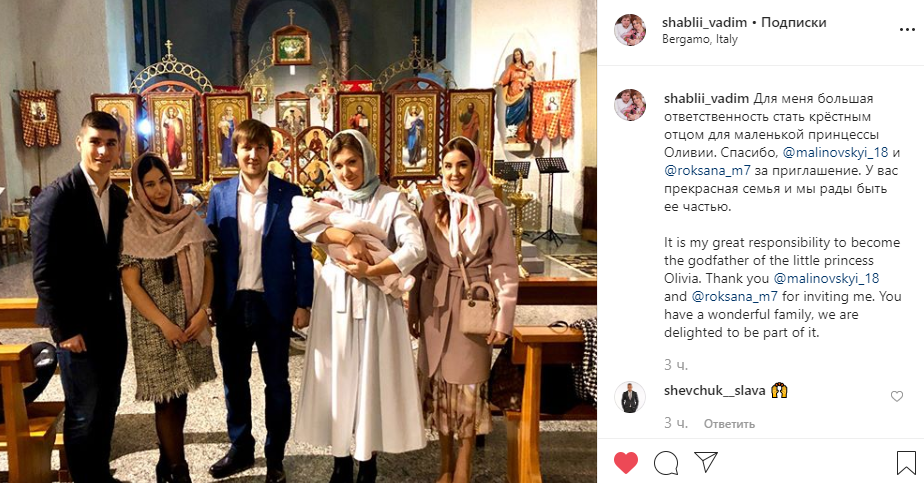Click the shabliiTvadim username in header
This screenshot has width=924, height=483.
(x=704, y=22)
